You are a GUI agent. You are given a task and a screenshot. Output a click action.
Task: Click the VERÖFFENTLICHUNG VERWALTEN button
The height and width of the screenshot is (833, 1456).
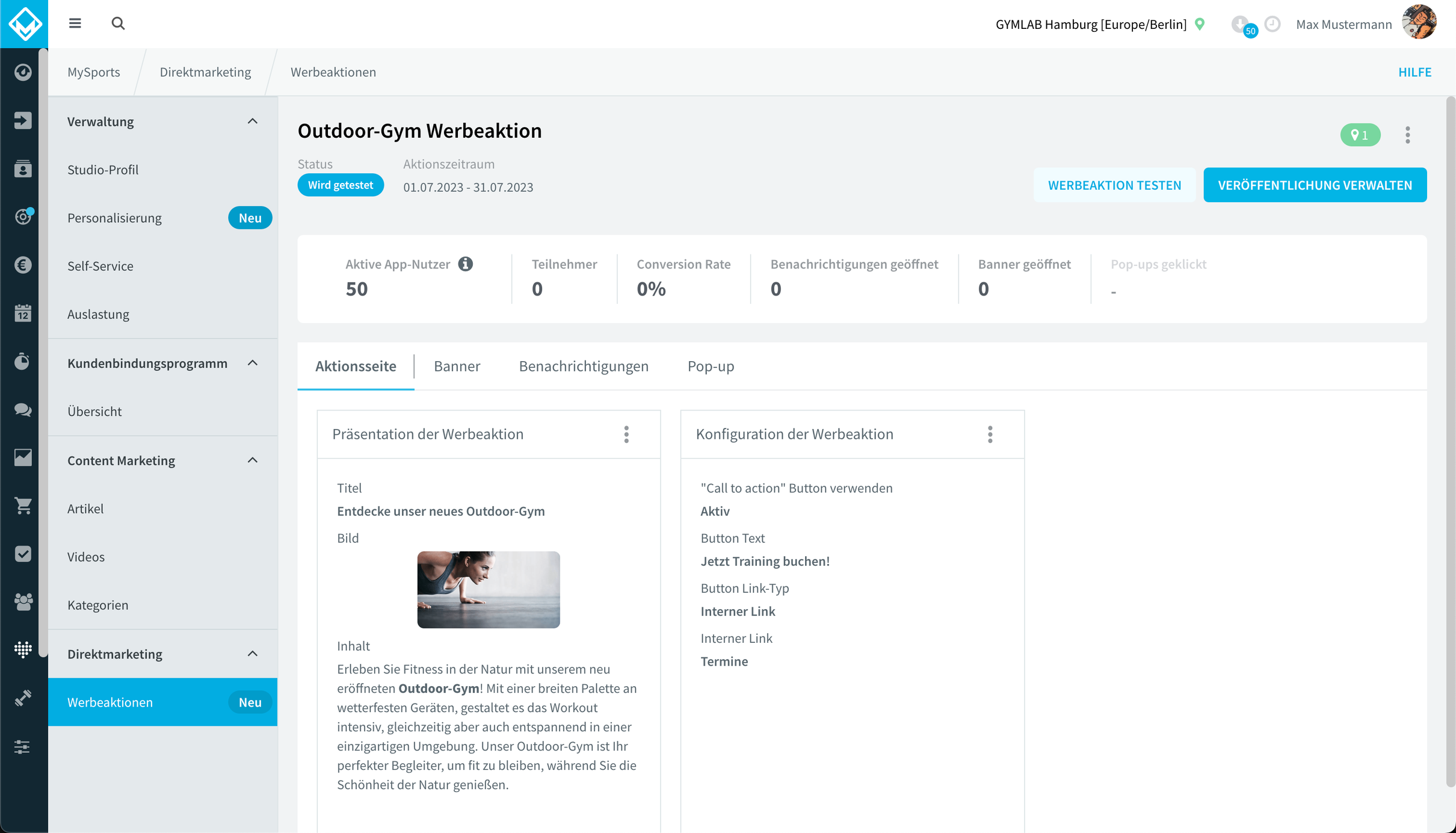pyautogui.click(x=1315, y=185)
